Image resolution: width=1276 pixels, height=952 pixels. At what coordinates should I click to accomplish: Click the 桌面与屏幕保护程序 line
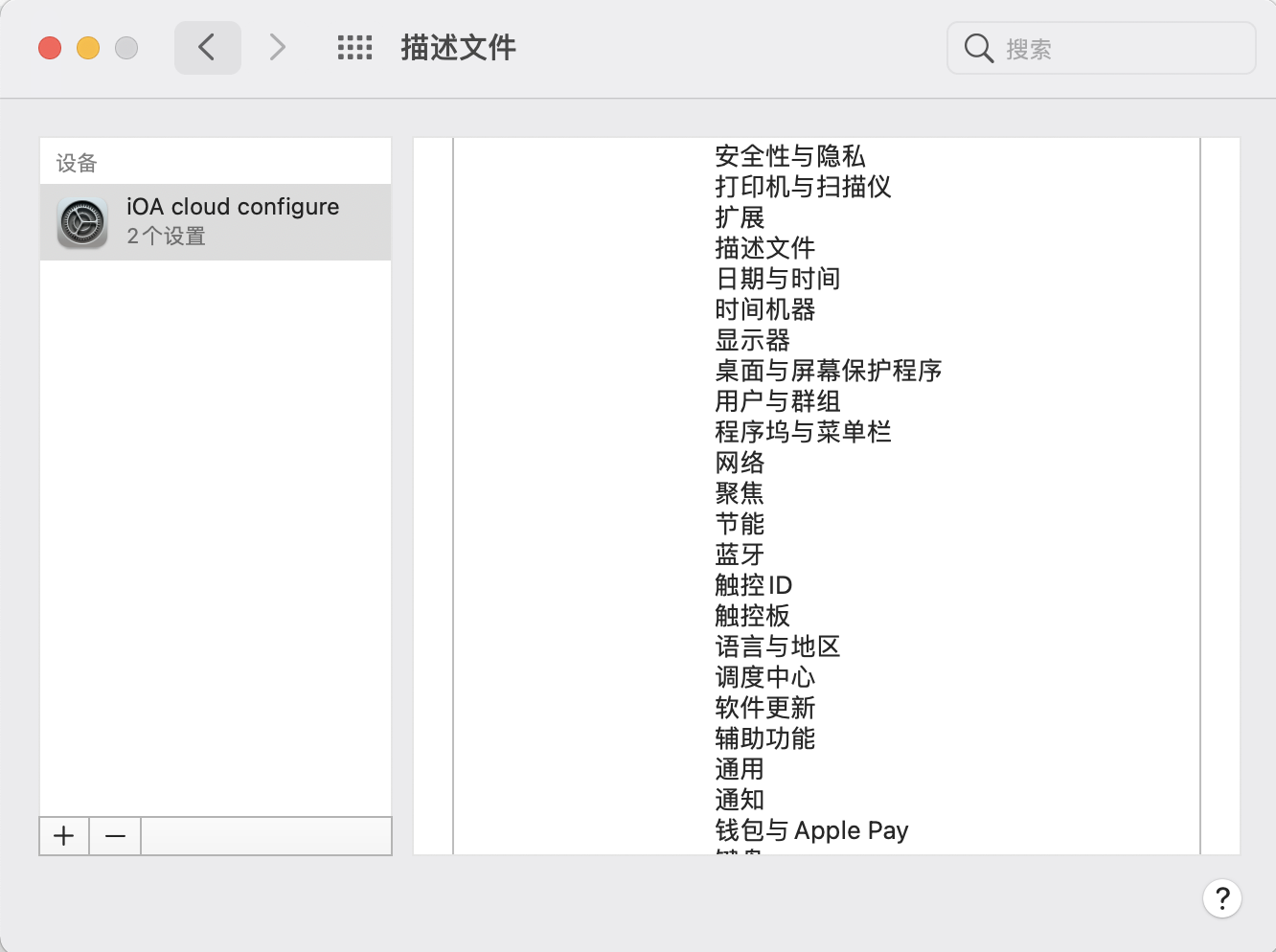[x=828, y=371]
